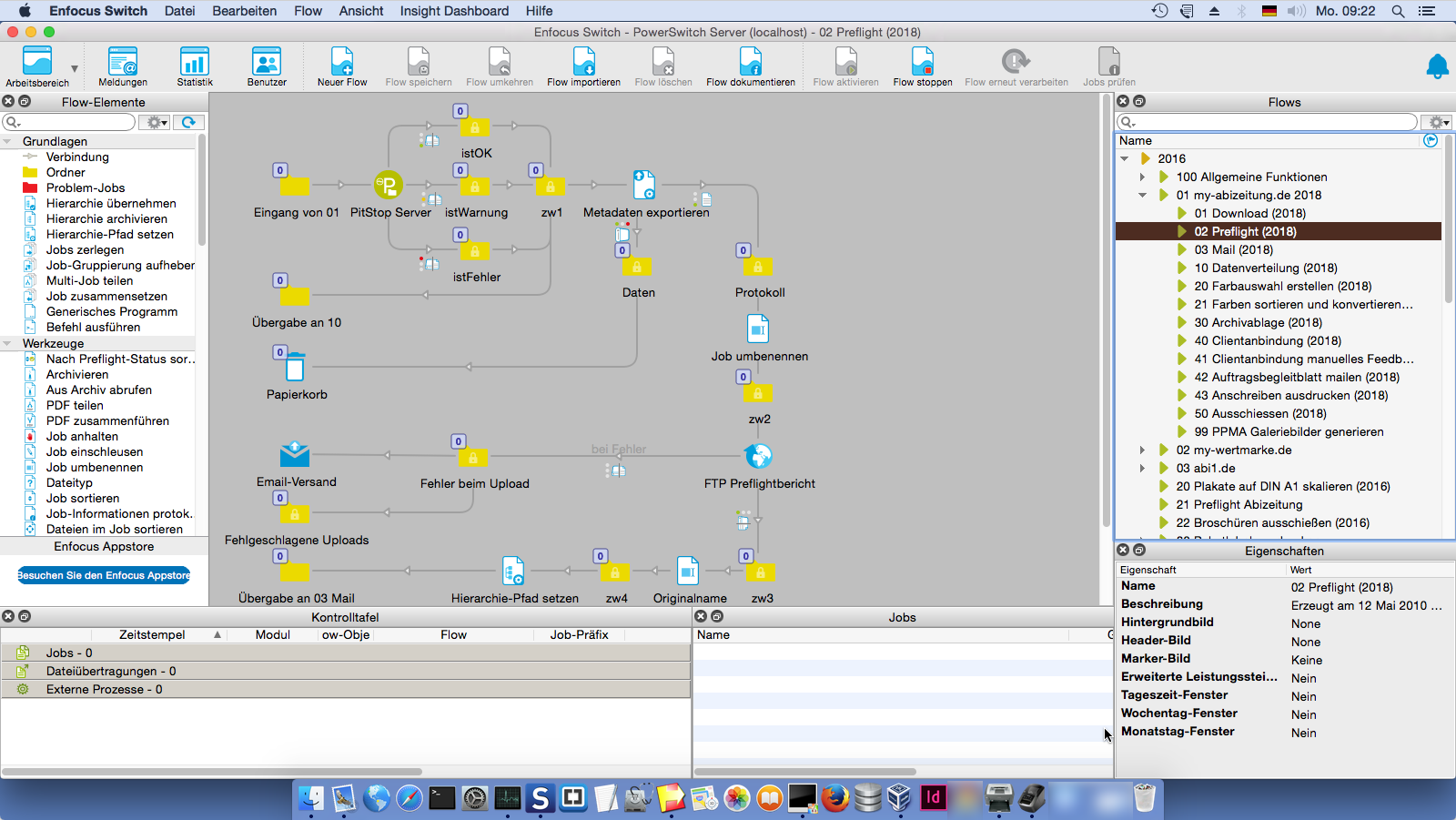
Task: Open Finder from the Dock
Action: tap(311, 798)
